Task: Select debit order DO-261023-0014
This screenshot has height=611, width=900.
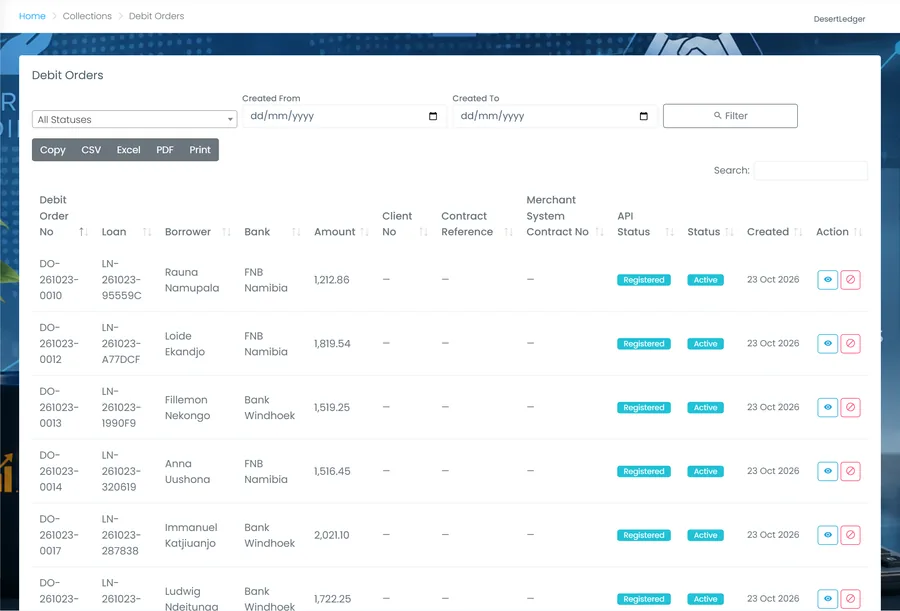Action: click(x=59, y=471)
